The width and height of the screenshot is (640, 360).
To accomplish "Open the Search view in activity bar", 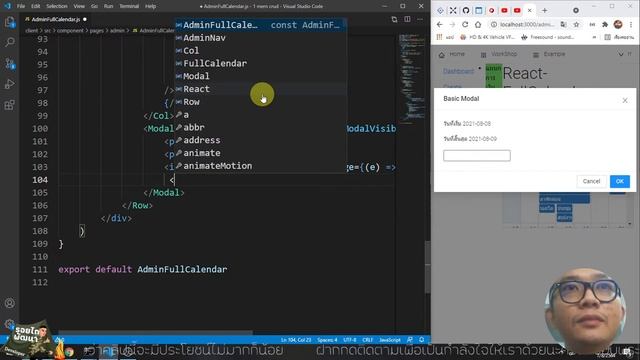I will tap(9, 42).
